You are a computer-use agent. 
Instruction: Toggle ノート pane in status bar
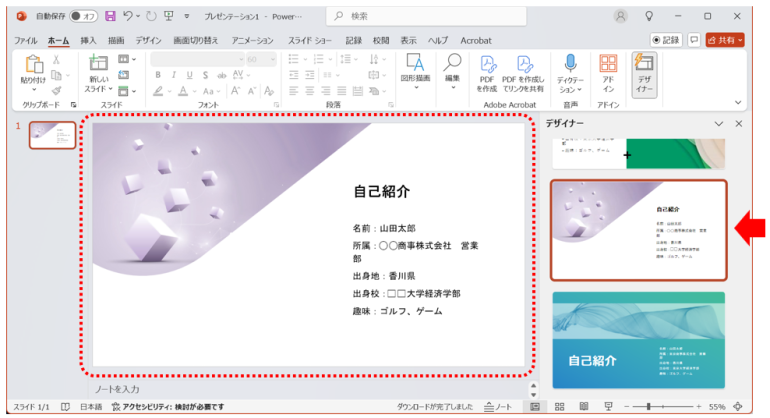(498, 406)
